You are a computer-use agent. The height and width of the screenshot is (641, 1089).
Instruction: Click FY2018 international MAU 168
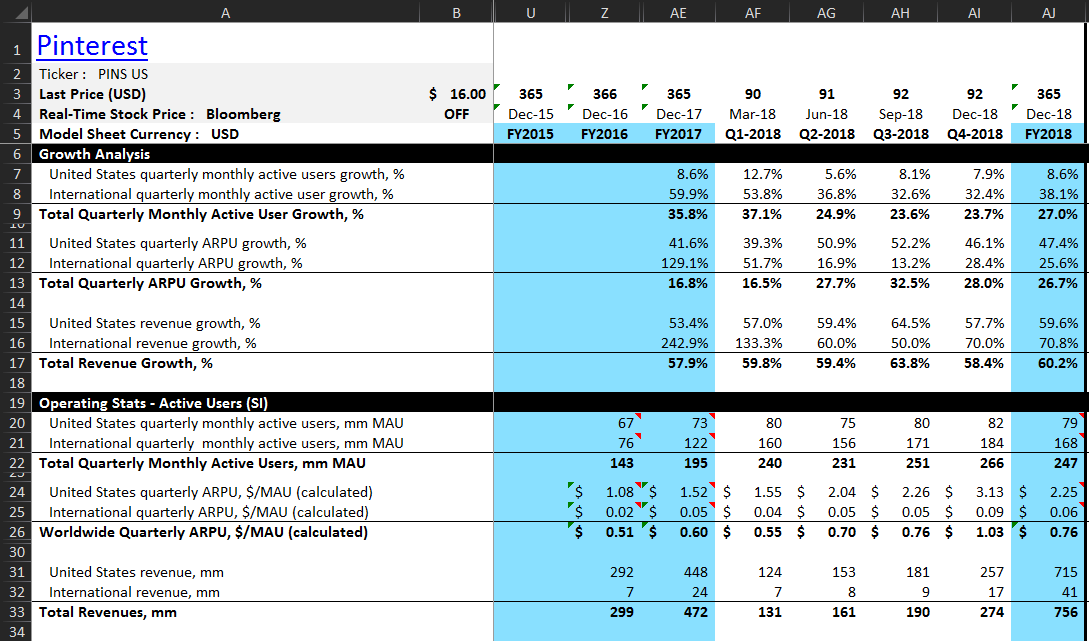1049,443
